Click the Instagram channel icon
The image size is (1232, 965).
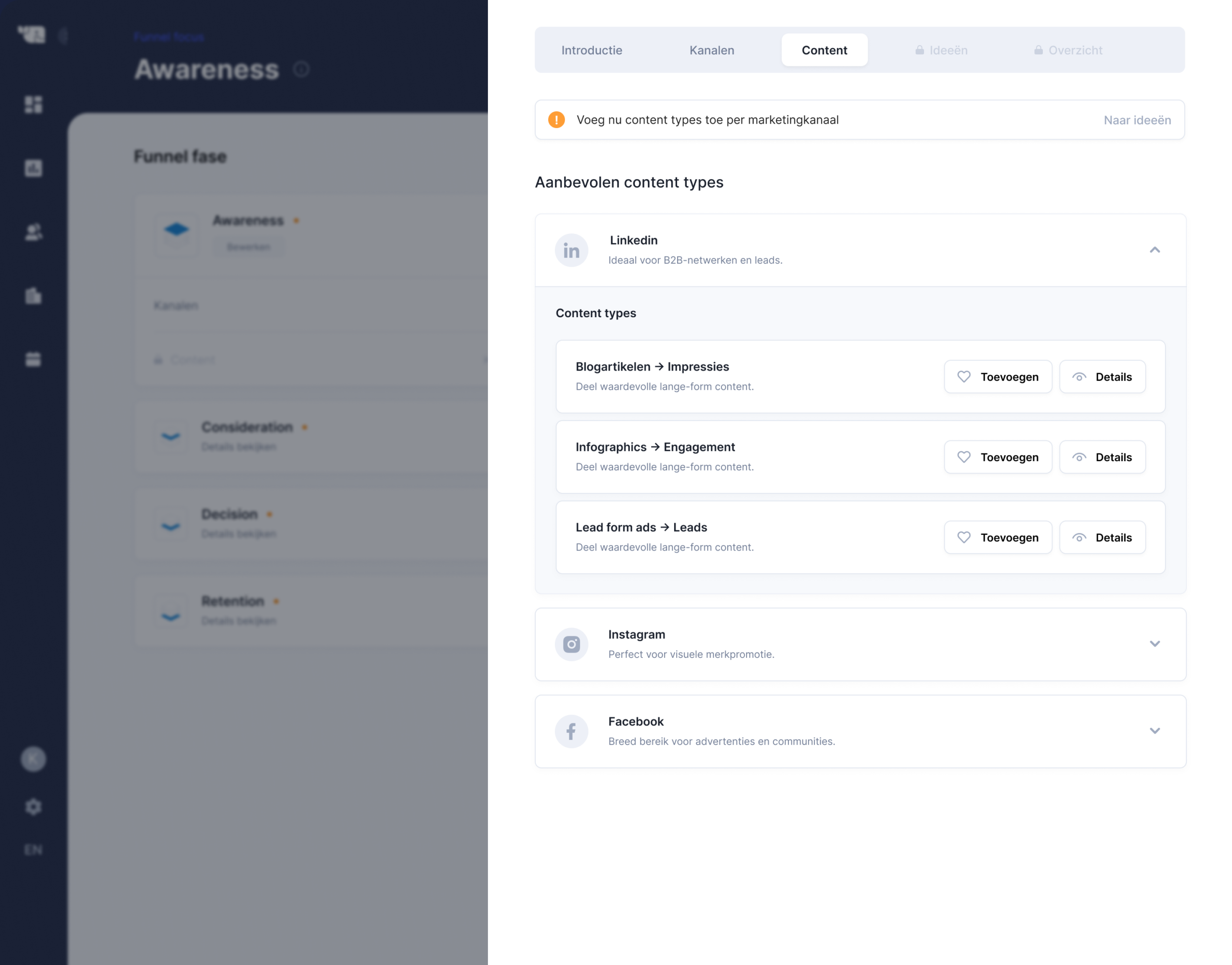pos(571,644)
